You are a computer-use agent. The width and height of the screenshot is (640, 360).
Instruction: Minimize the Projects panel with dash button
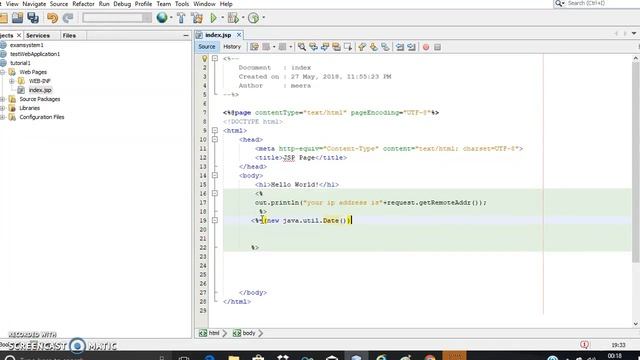pos(186,36)
